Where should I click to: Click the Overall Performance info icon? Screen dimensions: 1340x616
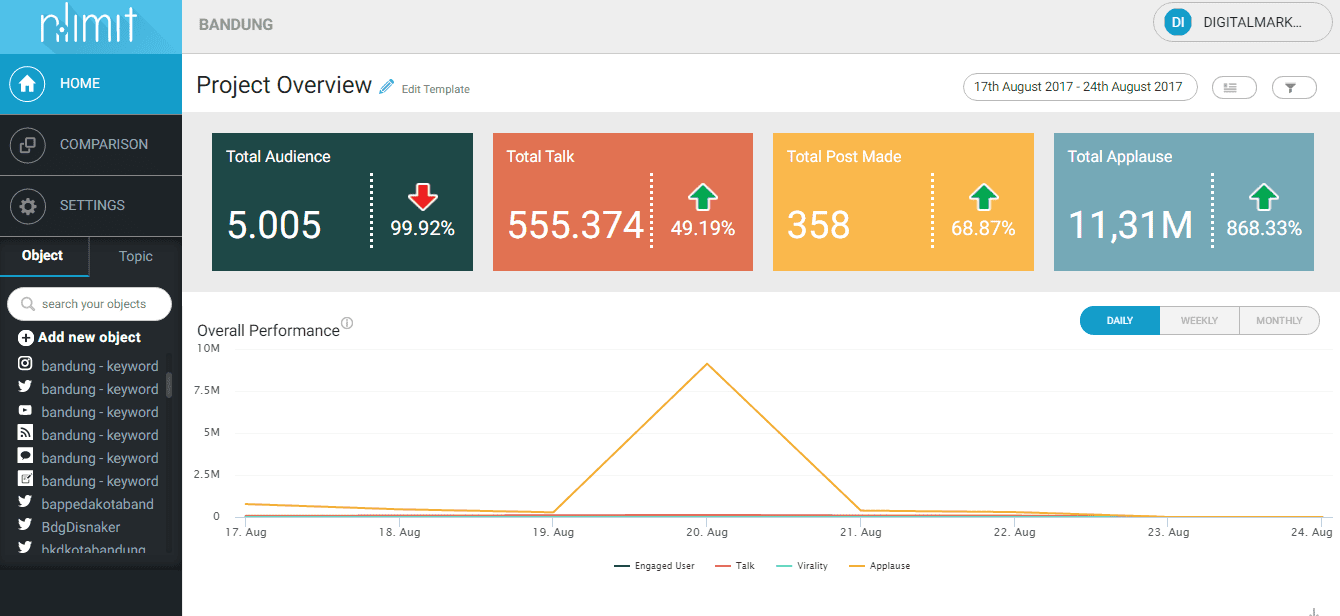pyautogui.click(x=347, y=323)
